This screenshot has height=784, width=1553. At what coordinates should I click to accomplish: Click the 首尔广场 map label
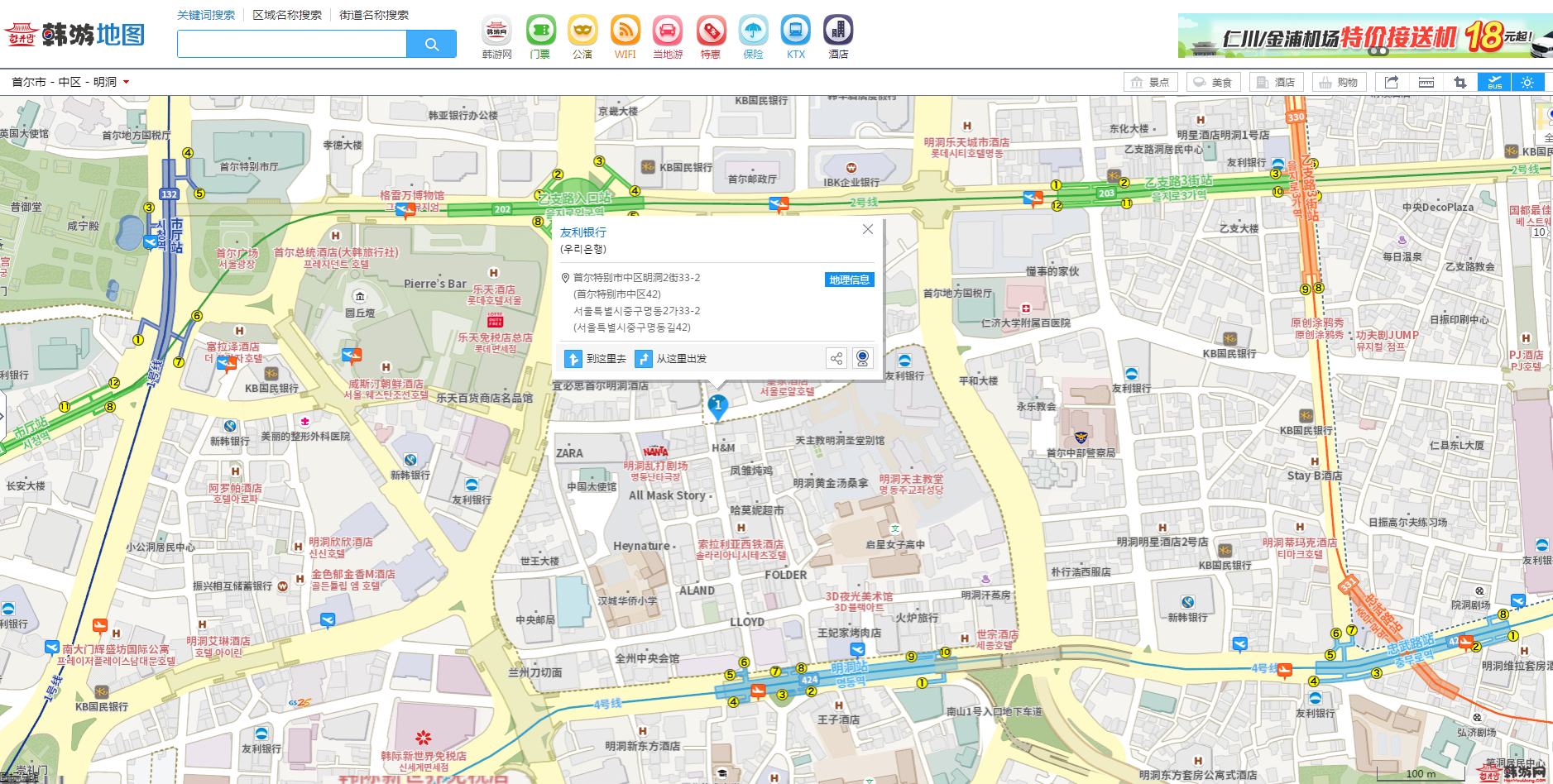(237, 253)
